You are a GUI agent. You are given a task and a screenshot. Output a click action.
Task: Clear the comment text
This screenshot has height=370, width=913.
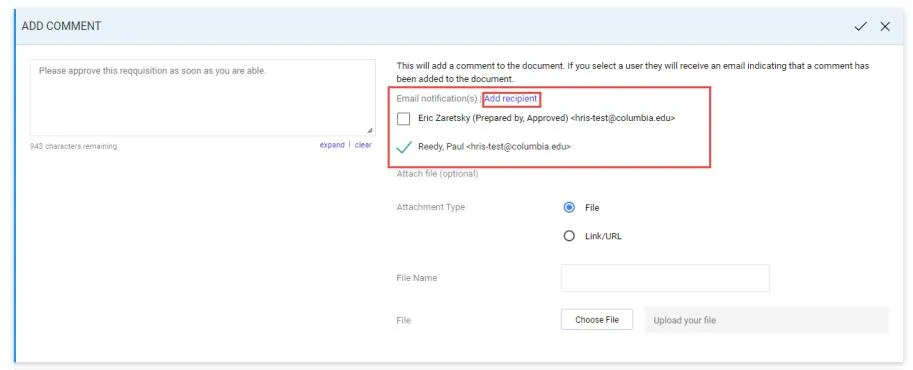click(363, 145)
